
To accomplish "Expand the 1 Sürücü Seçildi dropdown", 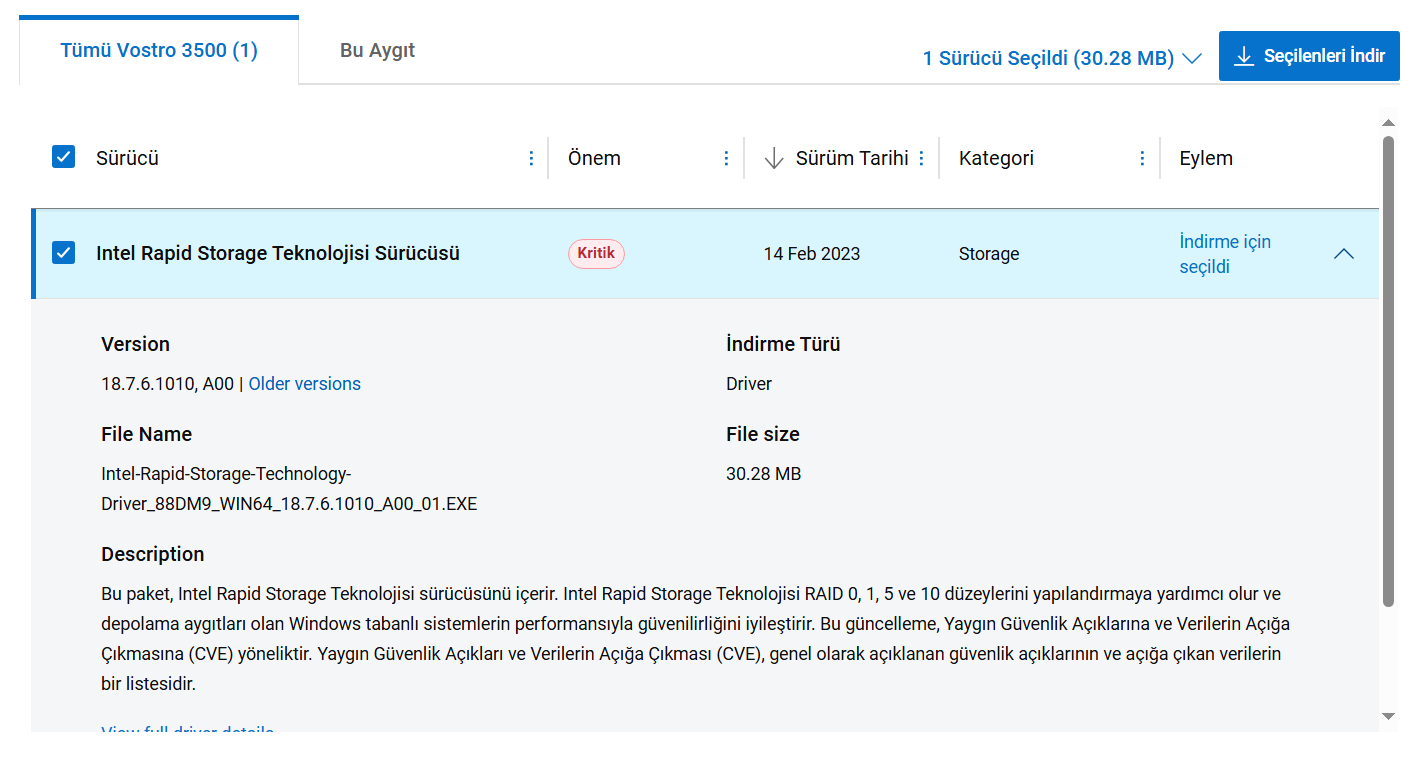I will (1191, 59).
